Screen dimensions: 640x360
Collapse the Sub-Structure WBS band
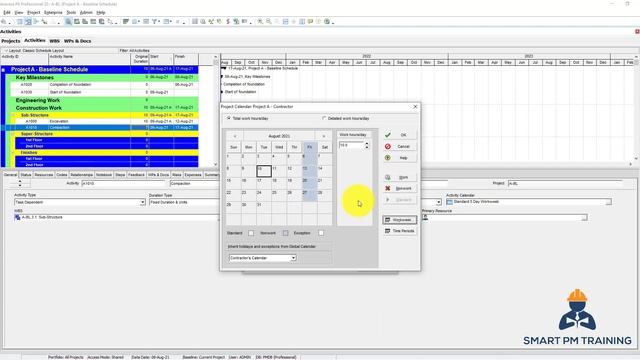13,116
